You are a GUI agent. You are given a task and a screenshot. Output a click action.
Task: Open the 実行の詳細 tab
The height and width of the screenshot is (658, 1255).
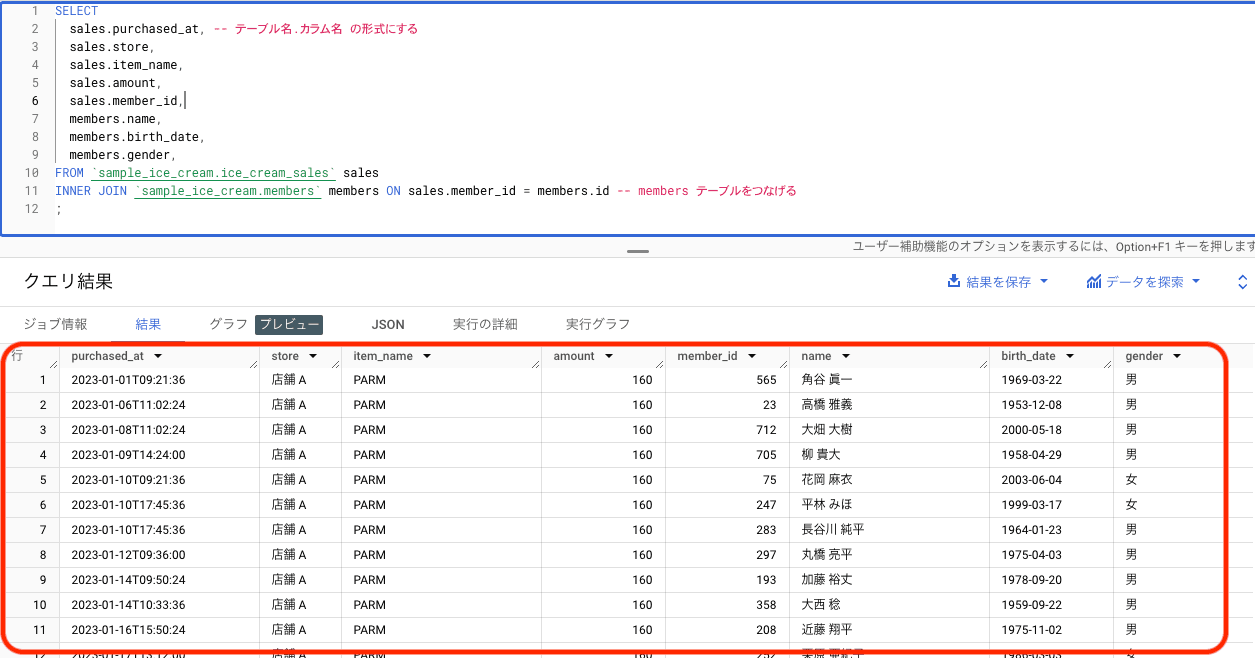(485, 324)
